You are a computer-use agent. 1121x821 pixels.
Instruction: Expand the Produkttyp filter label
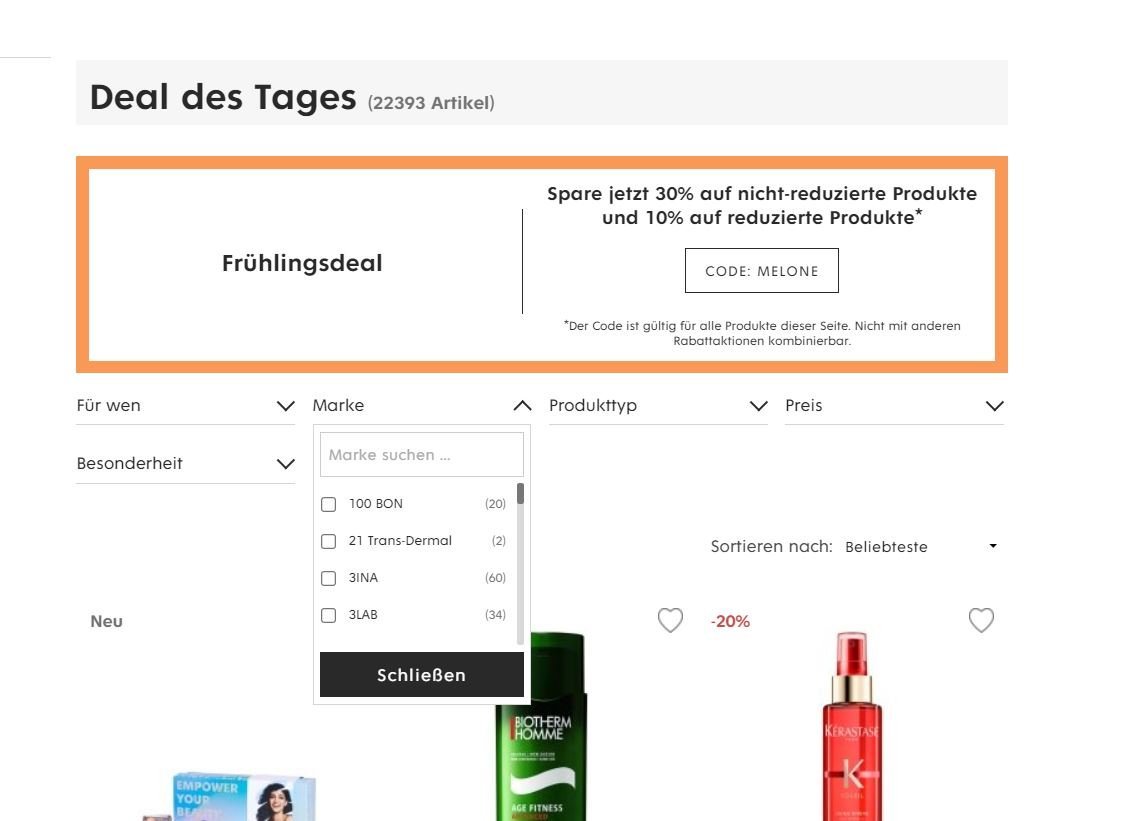pos(593,405)
